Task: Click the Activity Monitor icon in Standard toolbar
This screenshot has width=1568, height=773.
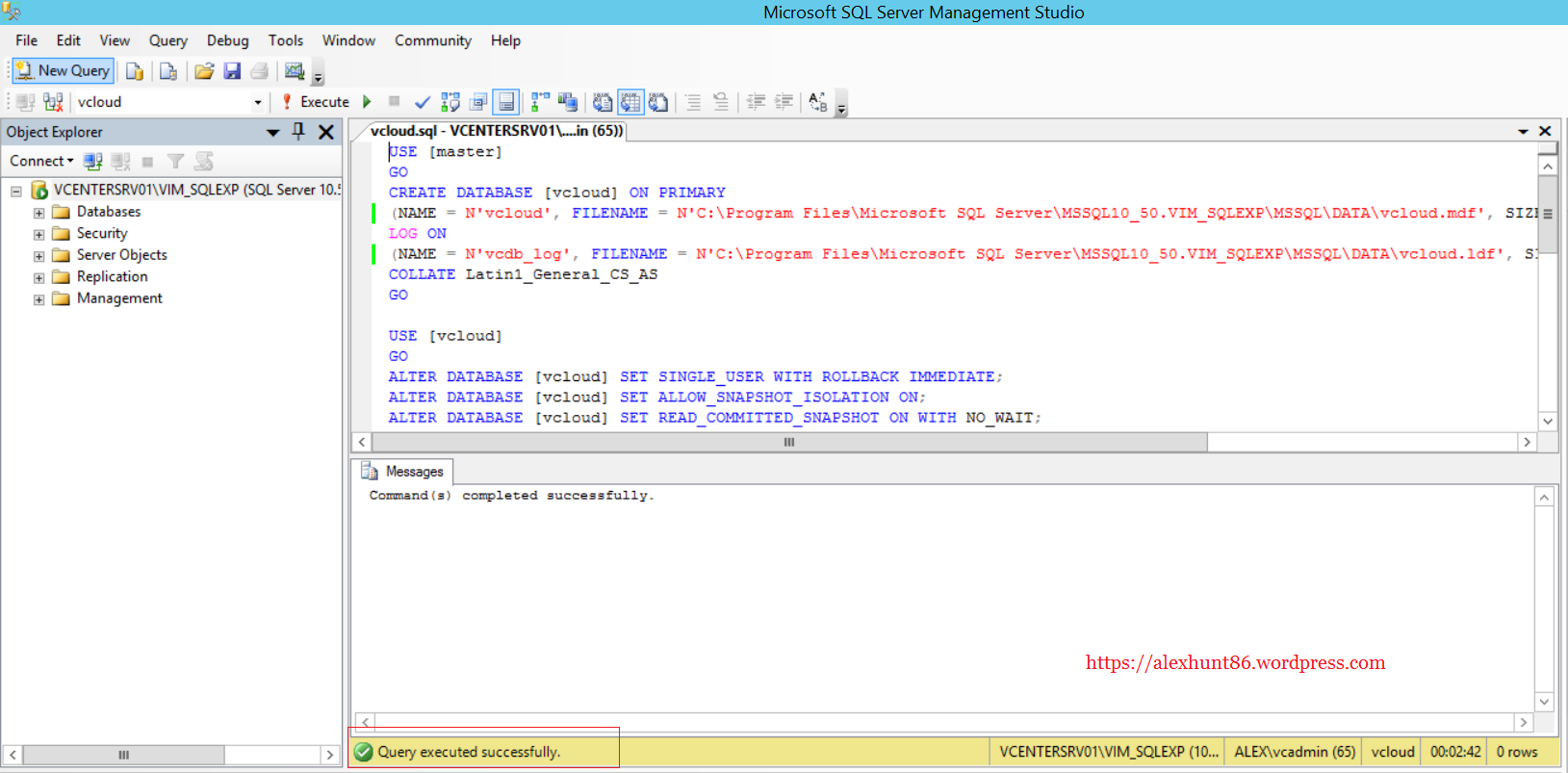Action: point(295,71)
